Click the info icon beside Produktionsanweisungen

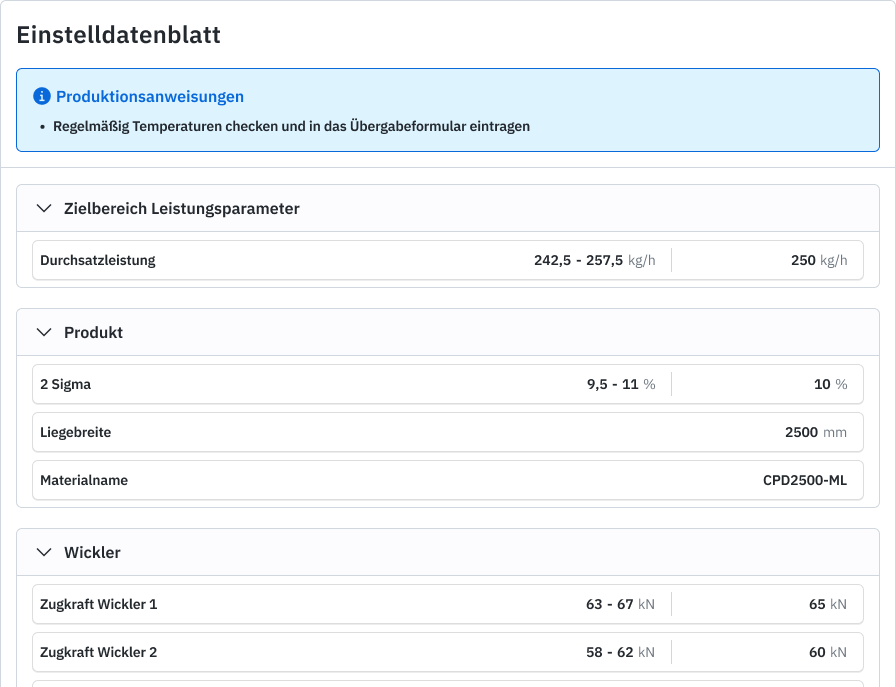point(42,97)
